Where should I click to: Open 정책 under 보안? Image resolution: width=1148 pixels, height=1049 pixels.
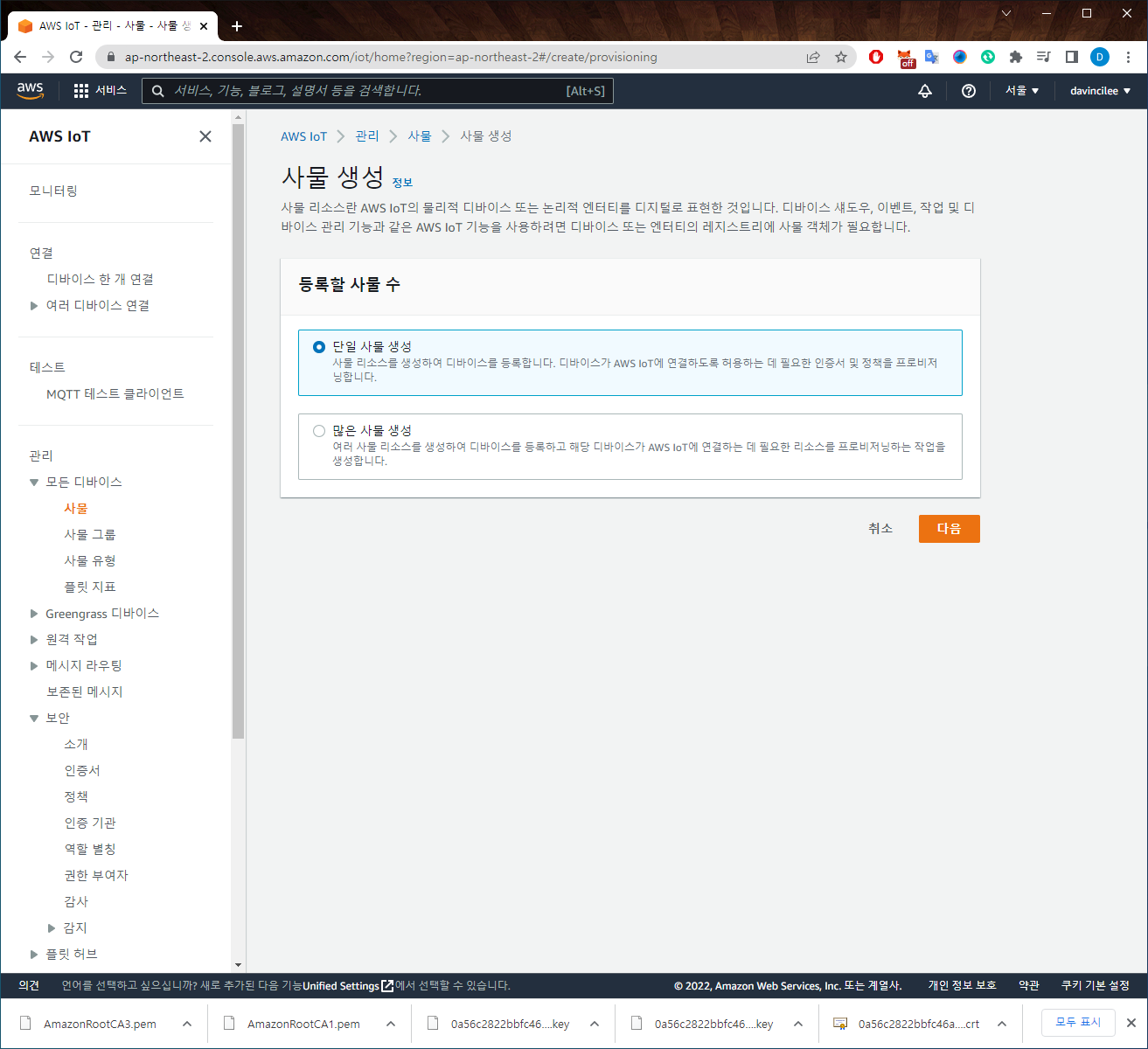tap(76, 796)
